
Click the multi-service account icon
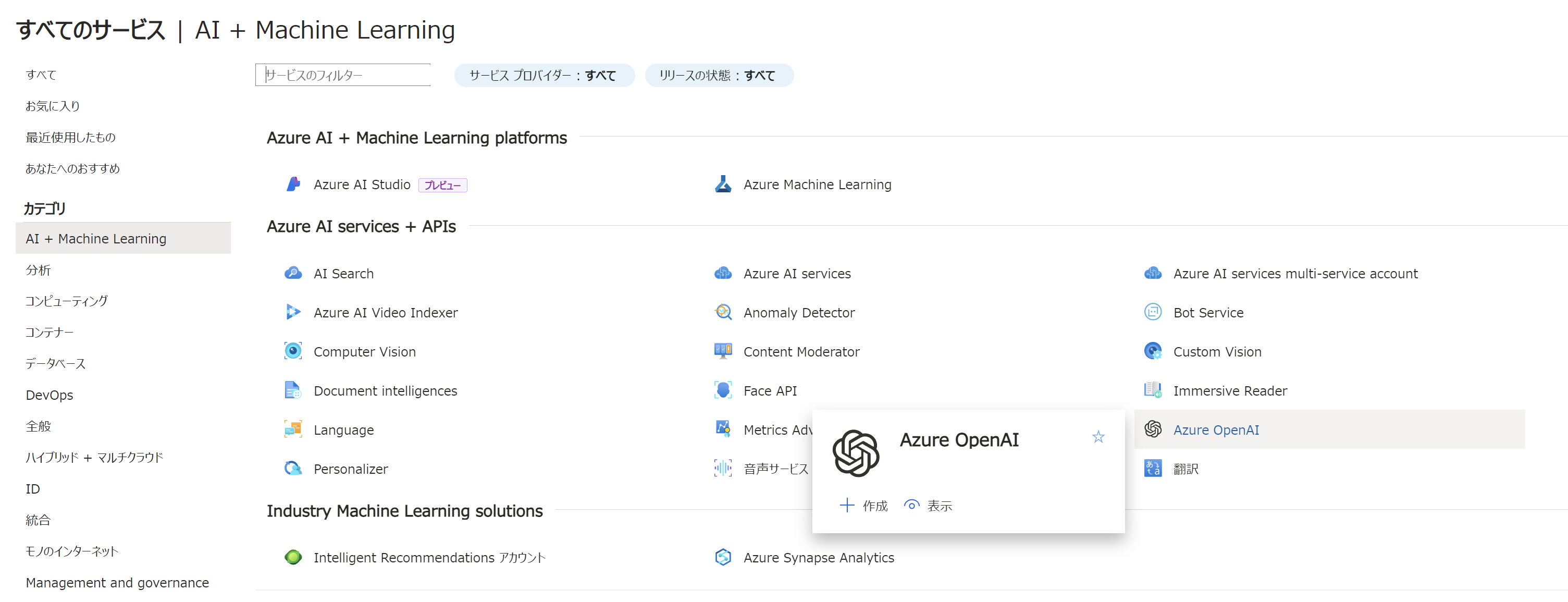tap(1152, 273)
